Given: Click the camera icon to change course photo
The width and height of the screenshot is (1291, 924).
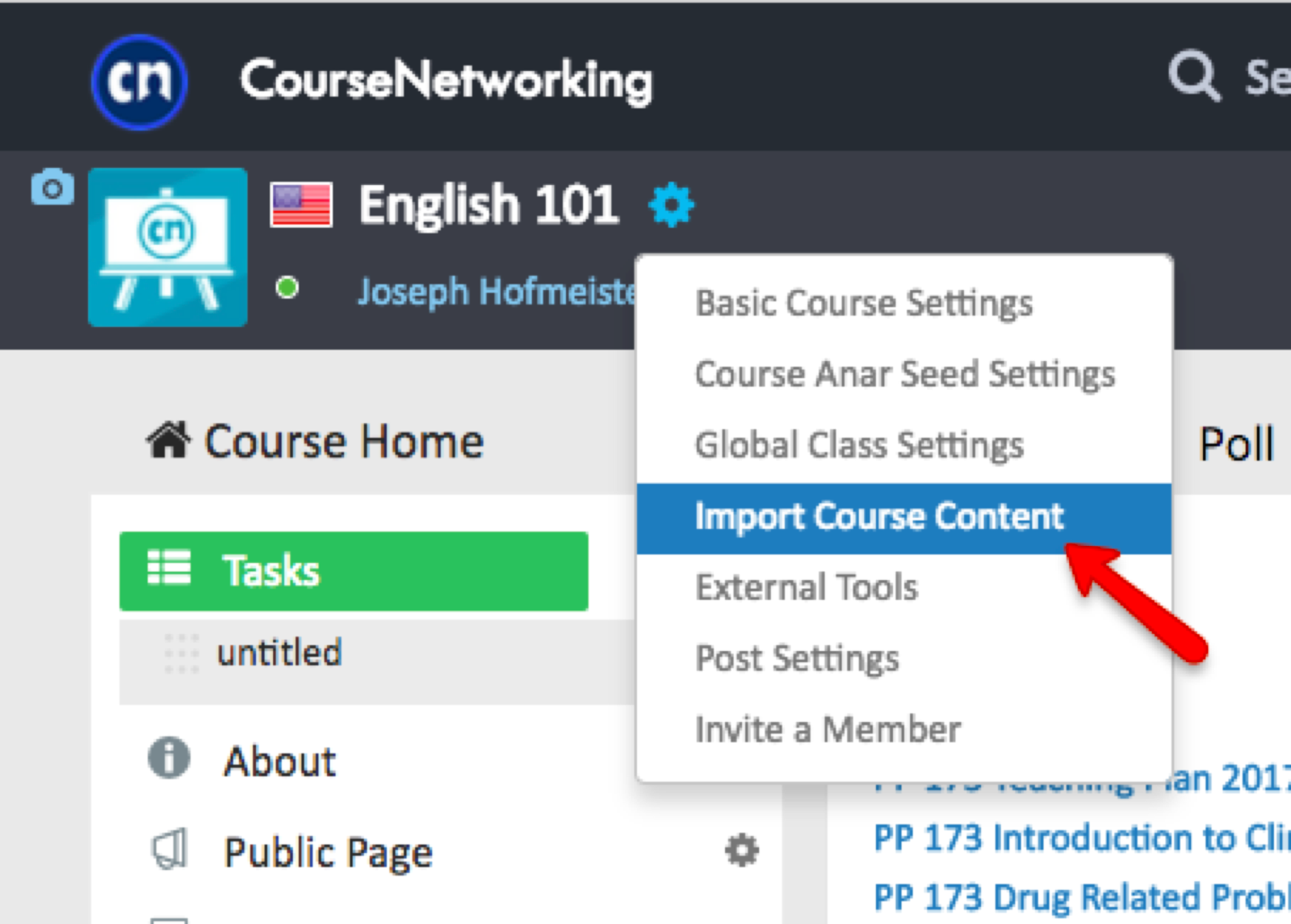Looking at the screenshot, I should 52,188.
